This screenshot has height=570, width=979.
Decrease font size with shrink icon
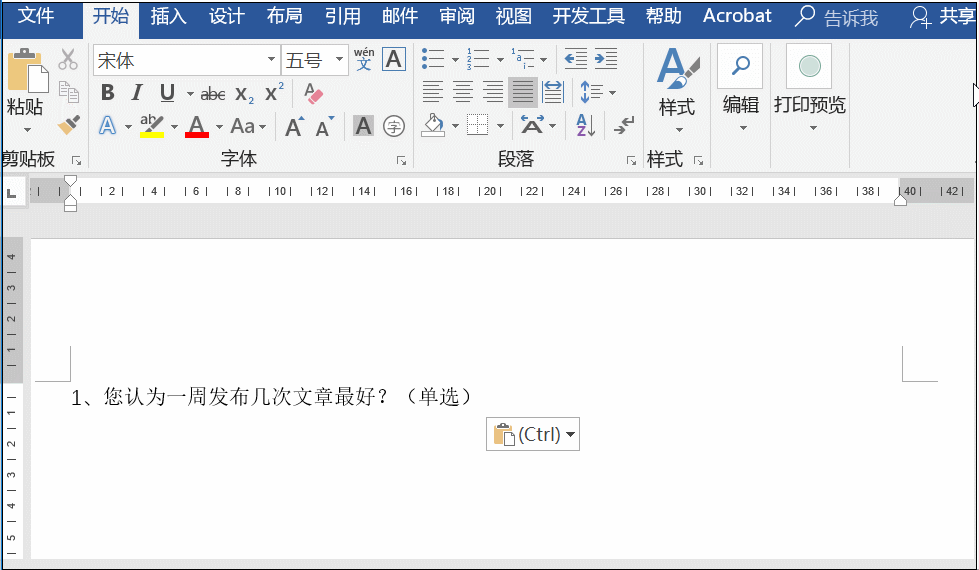coord(325,126)
